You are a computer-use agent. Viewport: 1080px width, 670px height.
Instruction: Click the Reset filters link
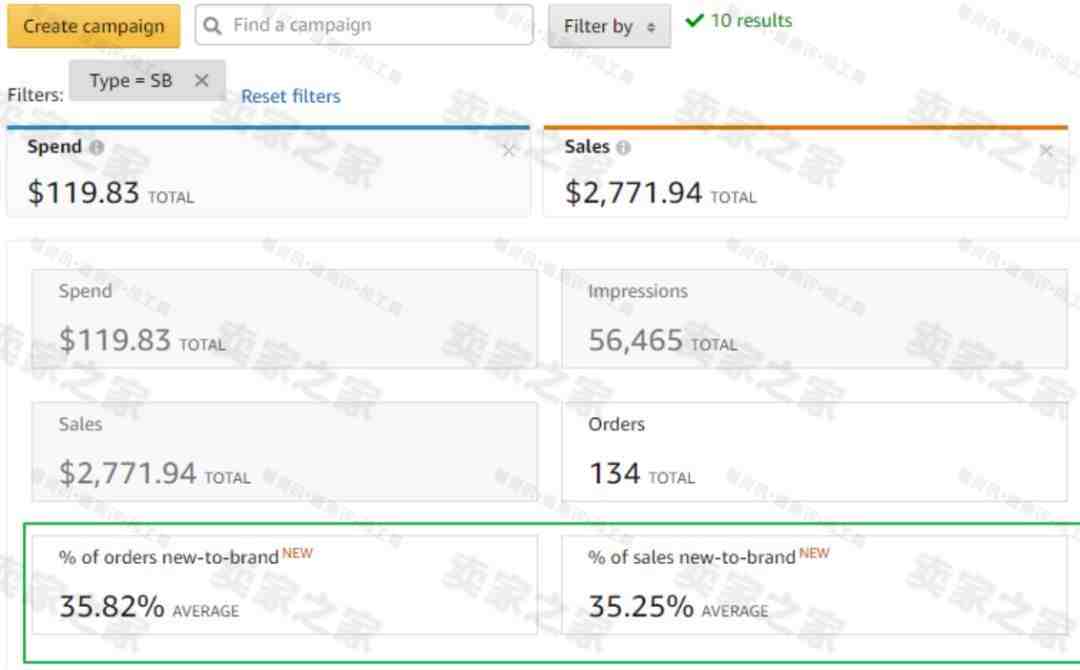click(291, 96)
